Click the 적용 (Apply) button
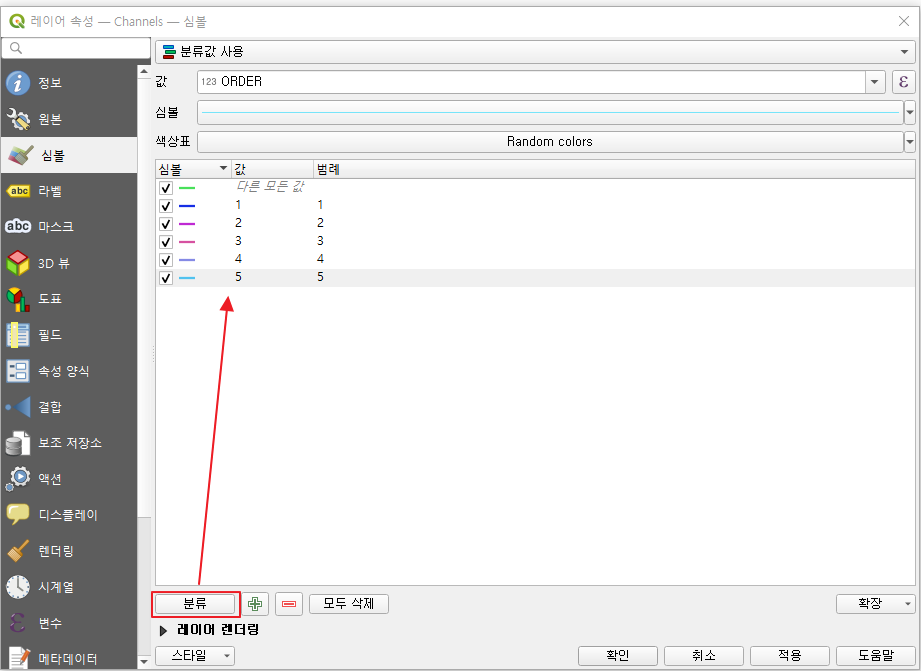This screenshot has width=921, height=671. 789,655
